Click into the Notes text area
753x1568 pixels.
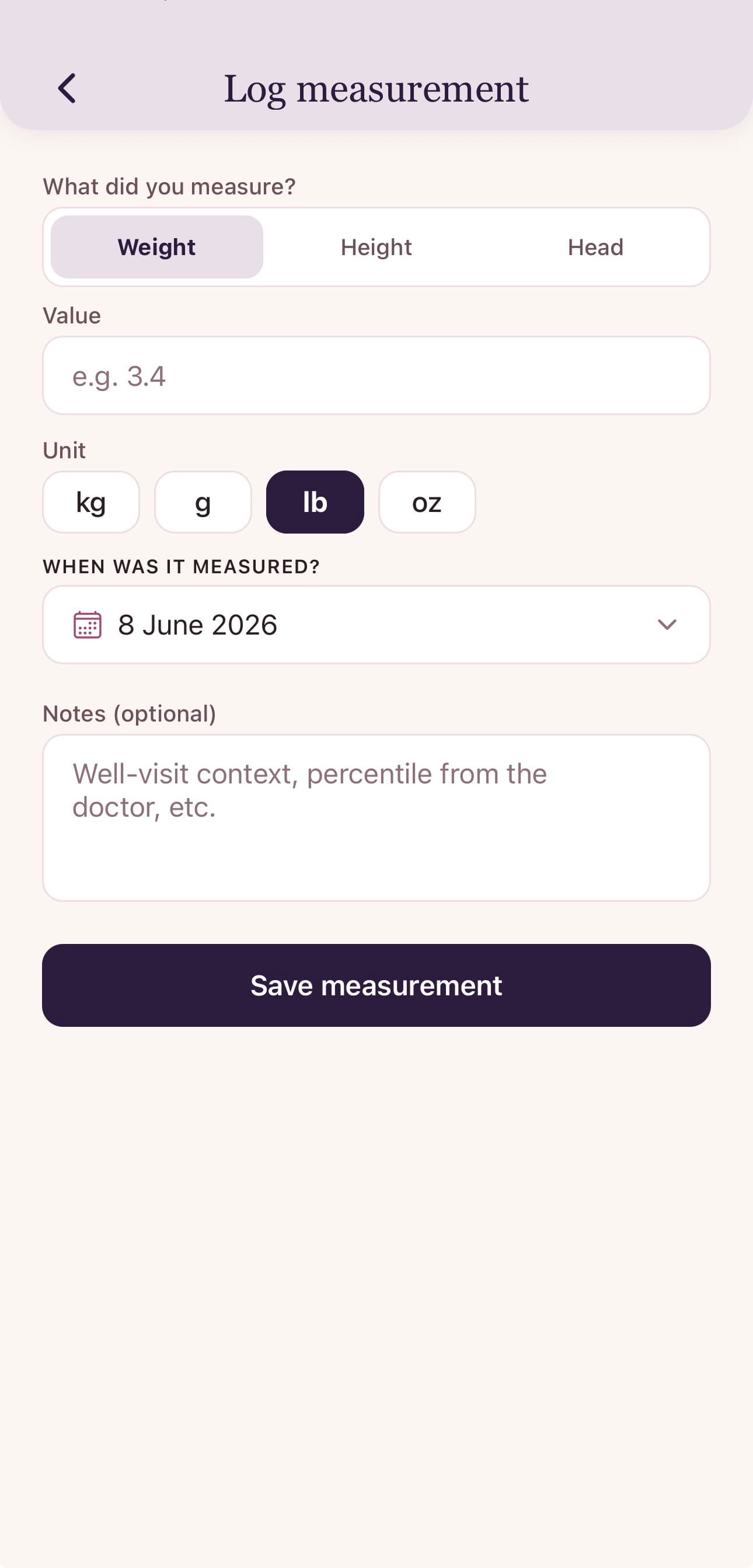point(376,817)
